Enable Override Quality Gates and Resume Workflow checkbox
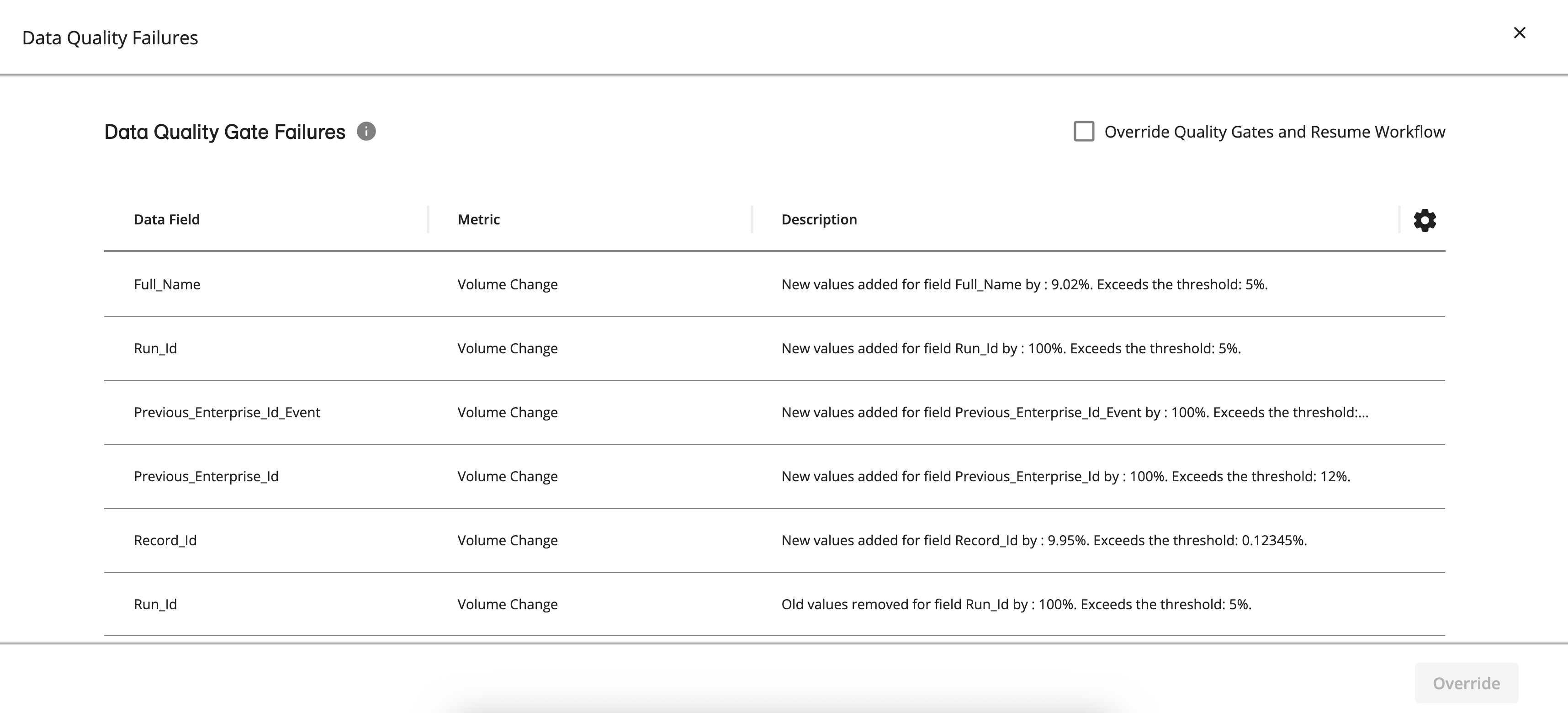1568x713 pixels. tap(1083, 132)
